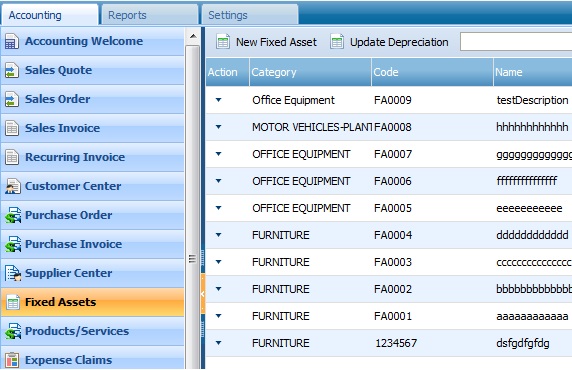This screenshot has height=370, width=572.
Task: Go to Sales Invoice
Action: pos(93,128)
